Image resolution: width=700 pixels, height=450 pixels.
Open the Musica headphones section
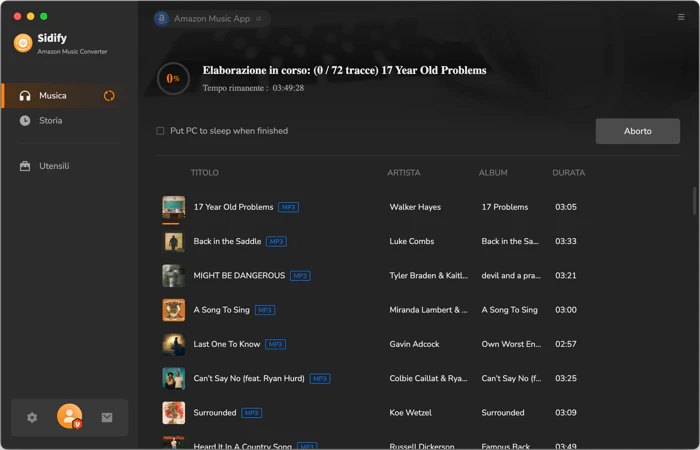(25, 96)
